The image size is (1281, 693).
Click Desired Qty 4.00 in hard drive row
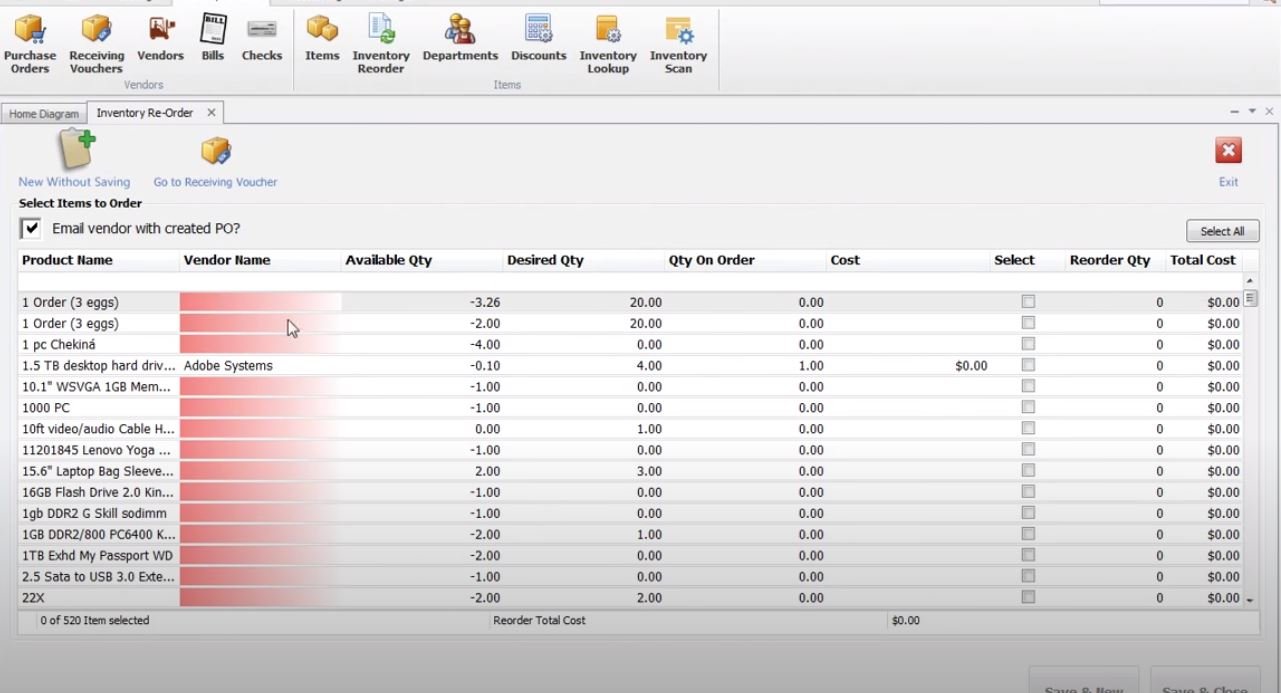coord(584,366)
